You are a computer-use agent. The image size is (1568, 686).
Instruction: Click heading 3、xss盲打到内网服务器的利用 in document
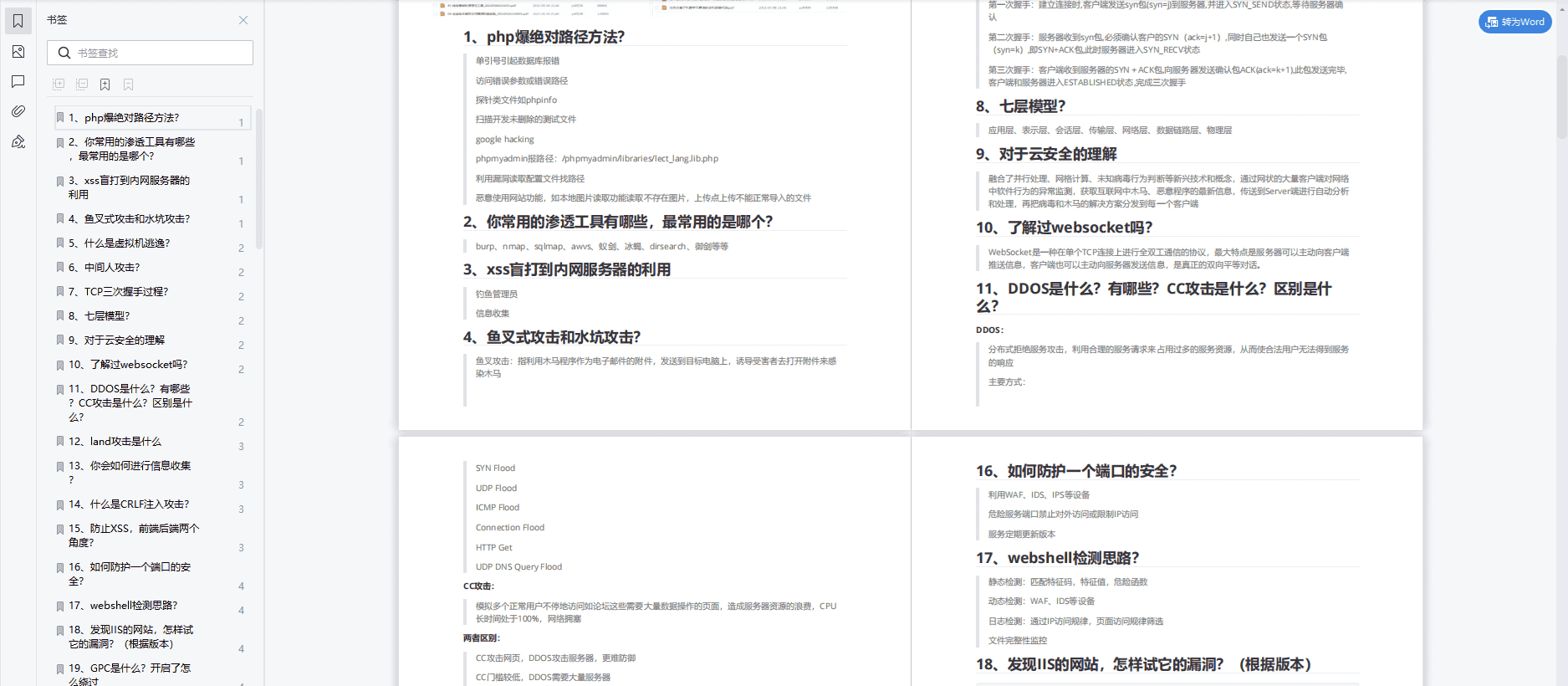coord(567,269)
